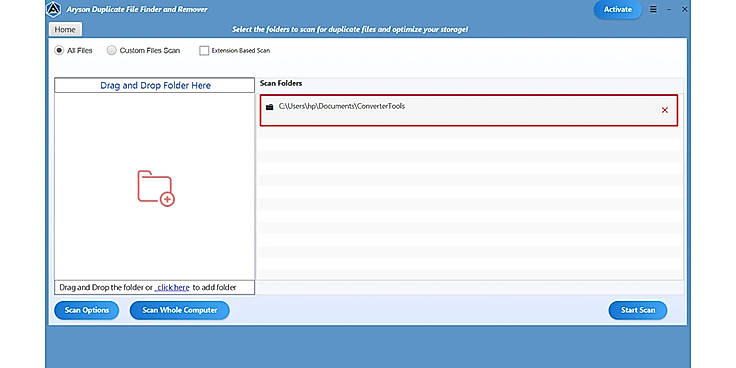The height and width of the screenshot is (368, 736).
Task: Close the Aryson application window
Action: pos(684,9)
